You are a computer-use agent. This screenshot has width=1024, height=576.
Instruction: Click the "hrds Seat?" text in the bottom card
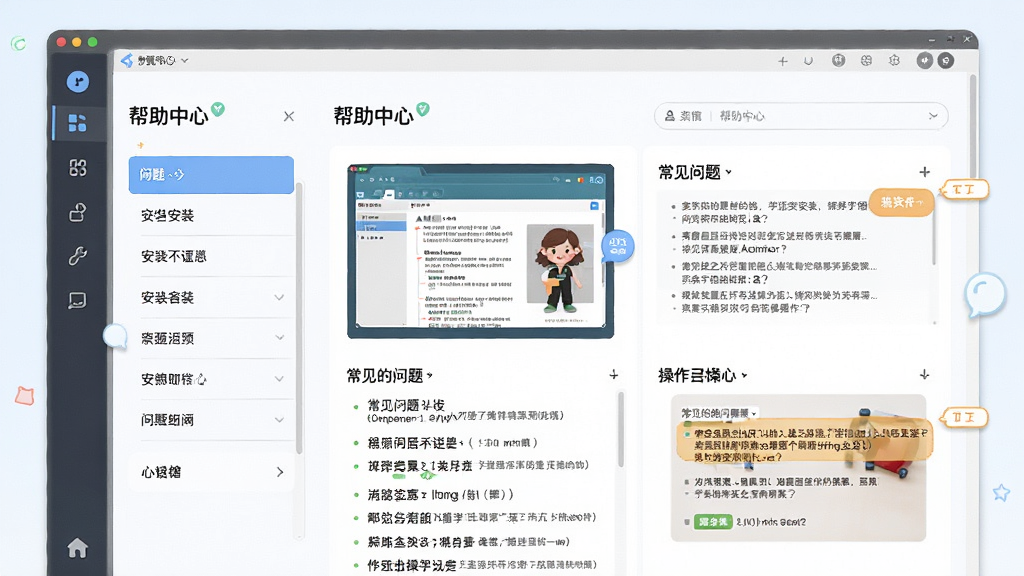771,522
